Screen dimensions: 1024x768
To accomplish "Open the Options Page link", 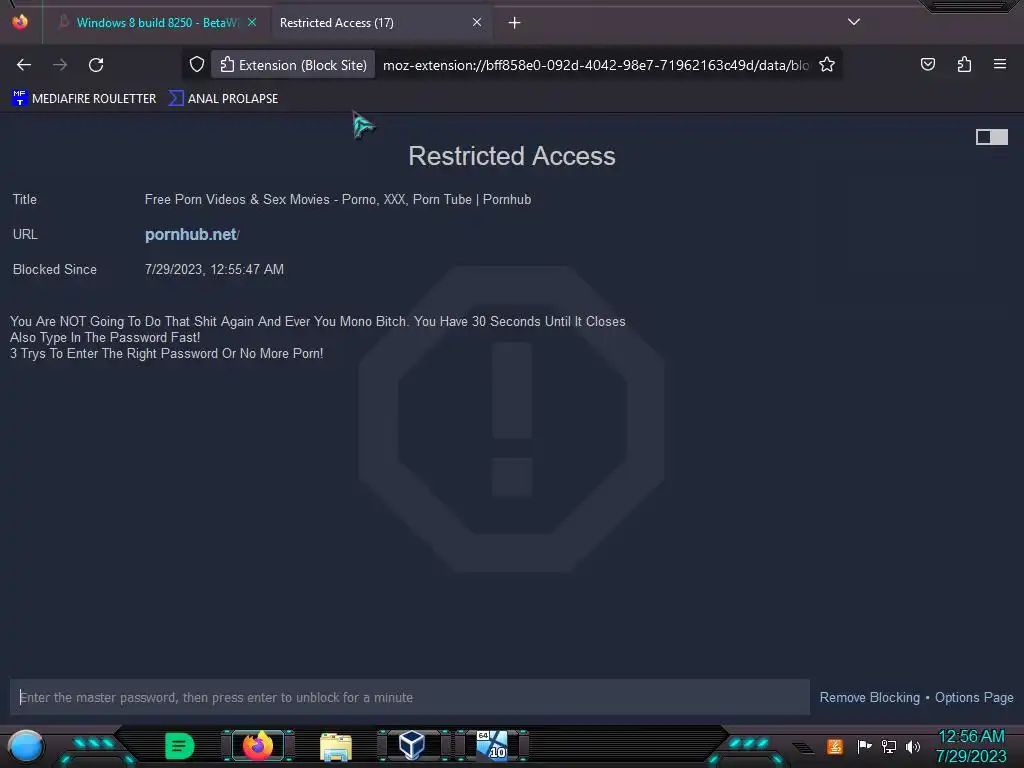I will click(974, 697).
